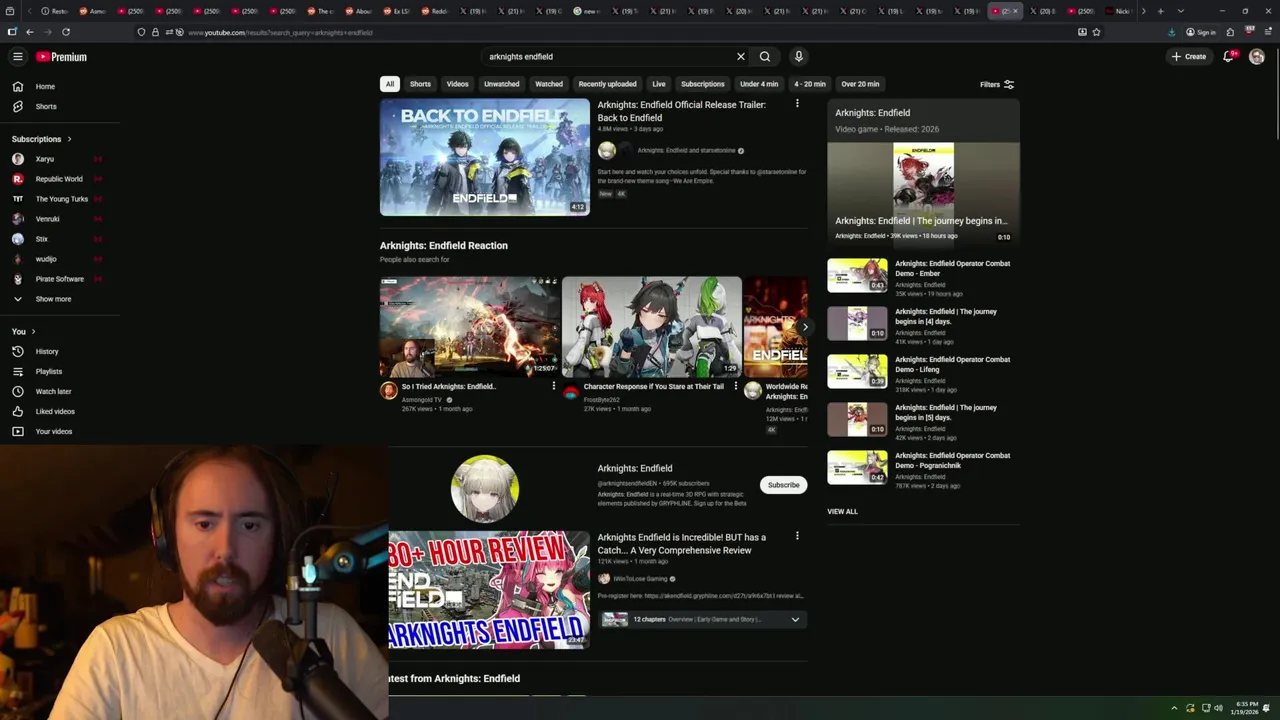
Task: Select the All filter chip
Action: tap(390, 84)
